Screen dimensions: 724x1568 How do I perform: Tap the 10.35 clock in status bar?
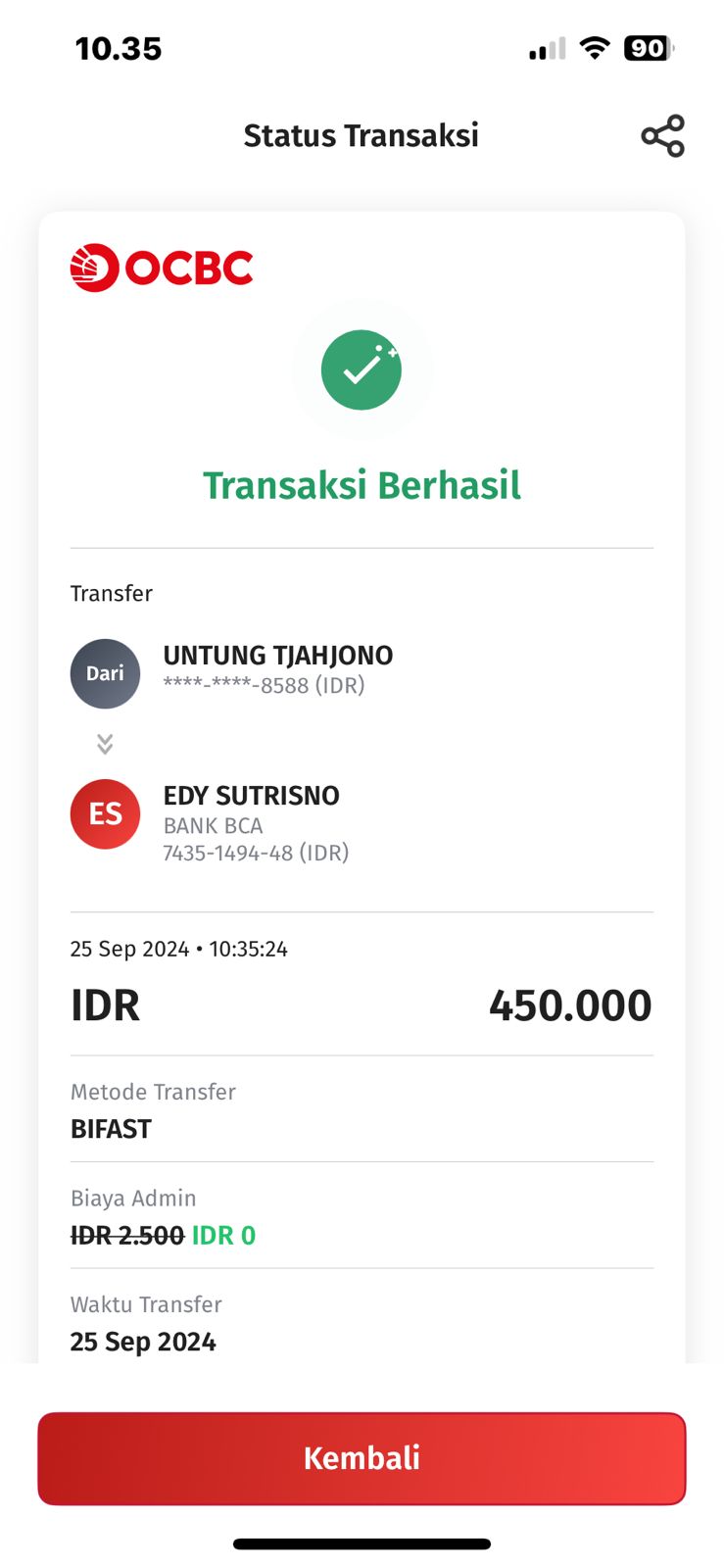coord(119,49)
